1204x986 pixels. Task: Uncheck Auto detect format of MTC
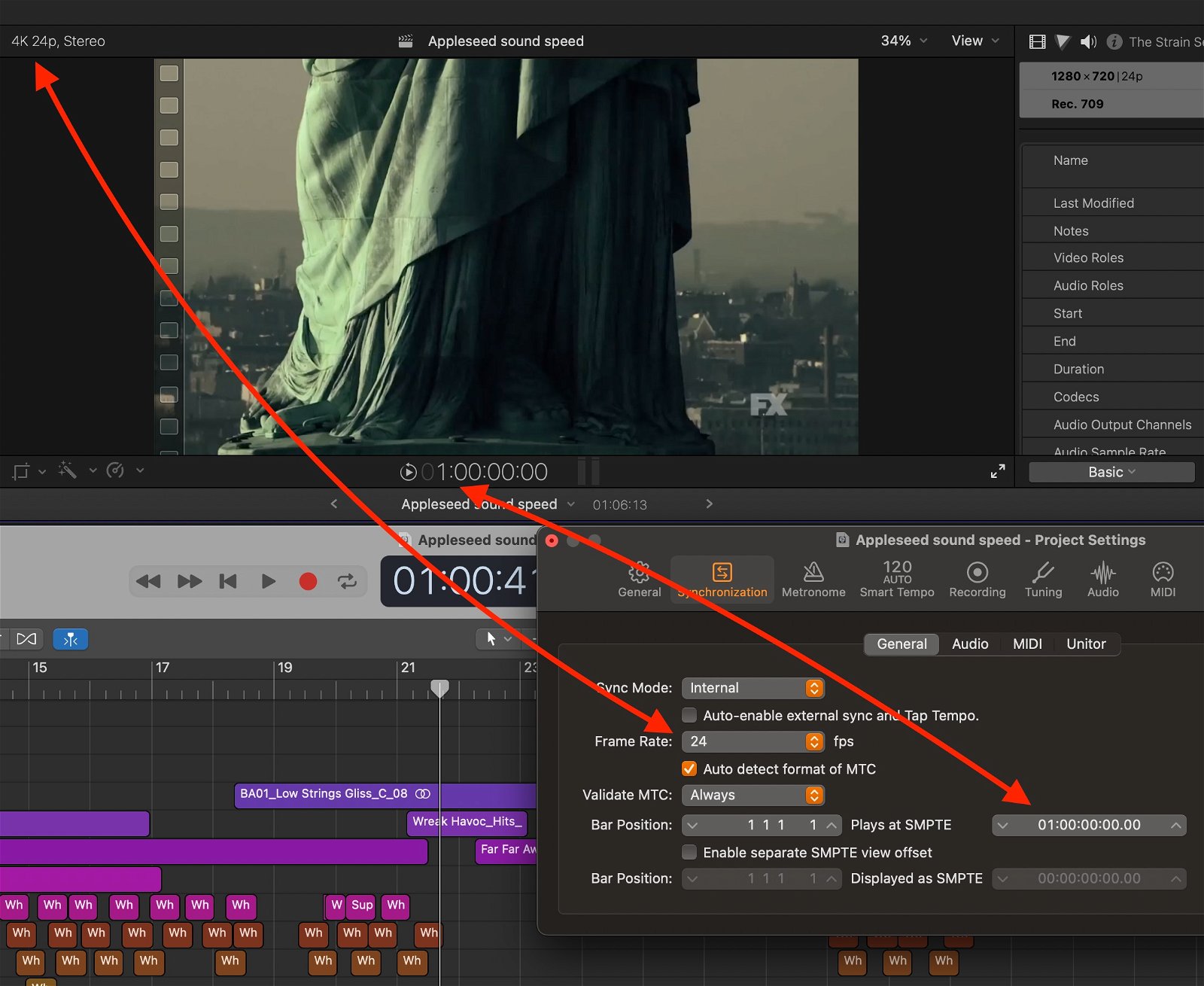pos(689,768)
